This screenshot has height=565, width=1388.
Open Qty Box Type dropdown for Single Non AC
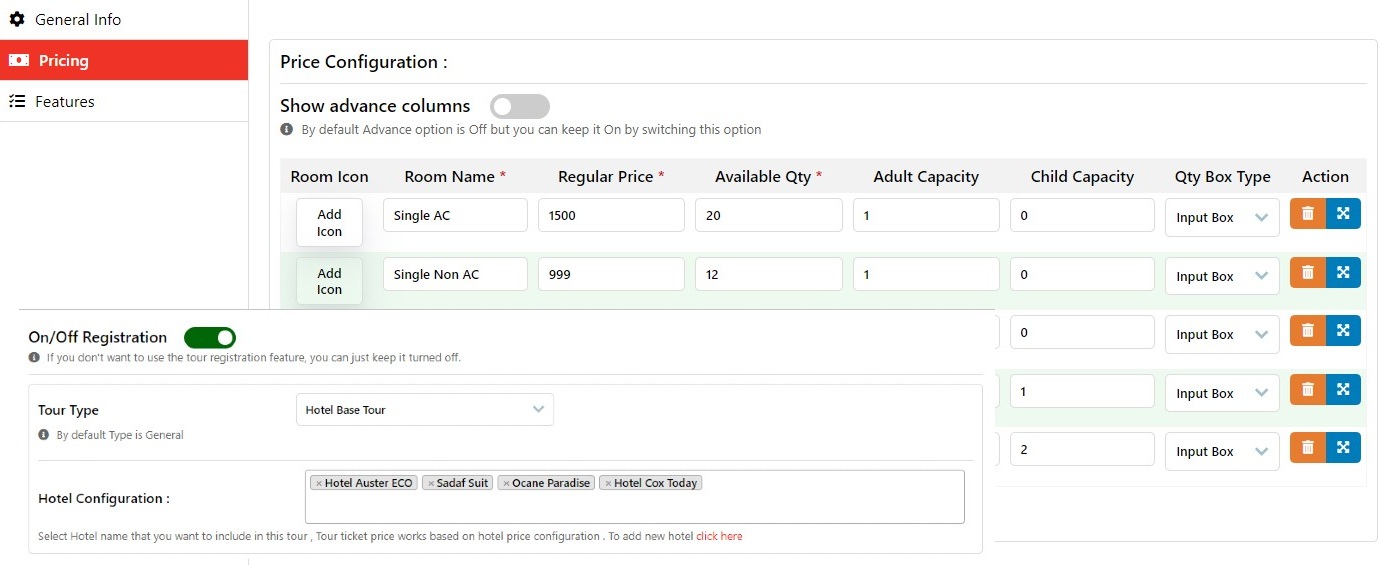pyautogui.click(x=1221, y=276)
